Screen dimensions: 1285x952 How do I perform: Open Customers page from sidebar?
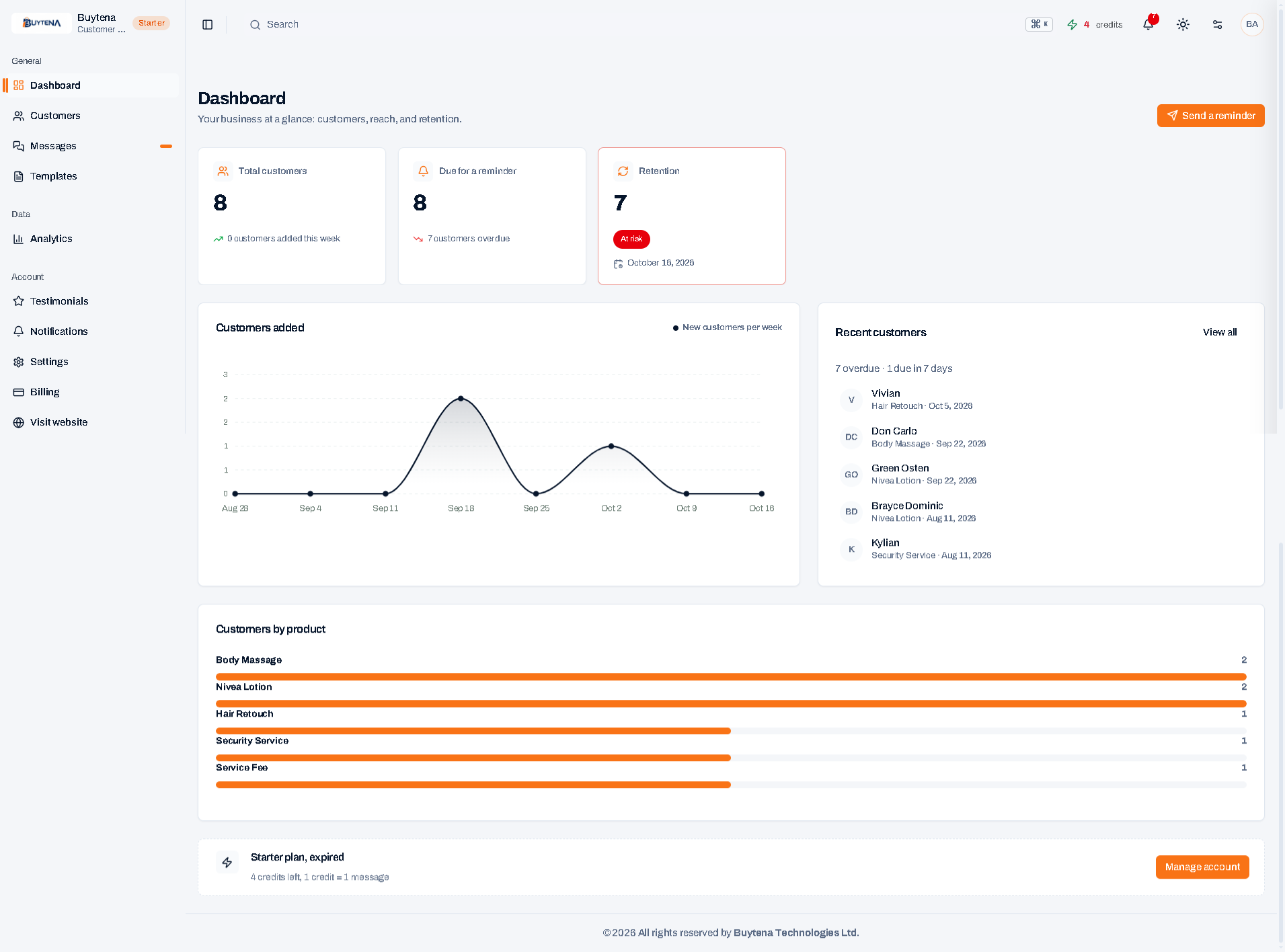pos(91,116)
